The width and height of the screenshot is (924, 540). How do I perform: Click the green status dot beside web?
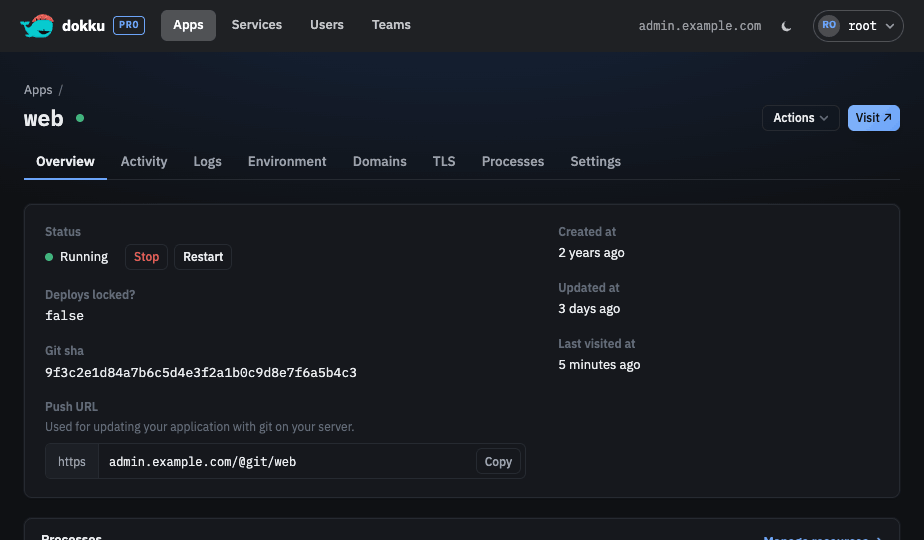coord(80,118)
